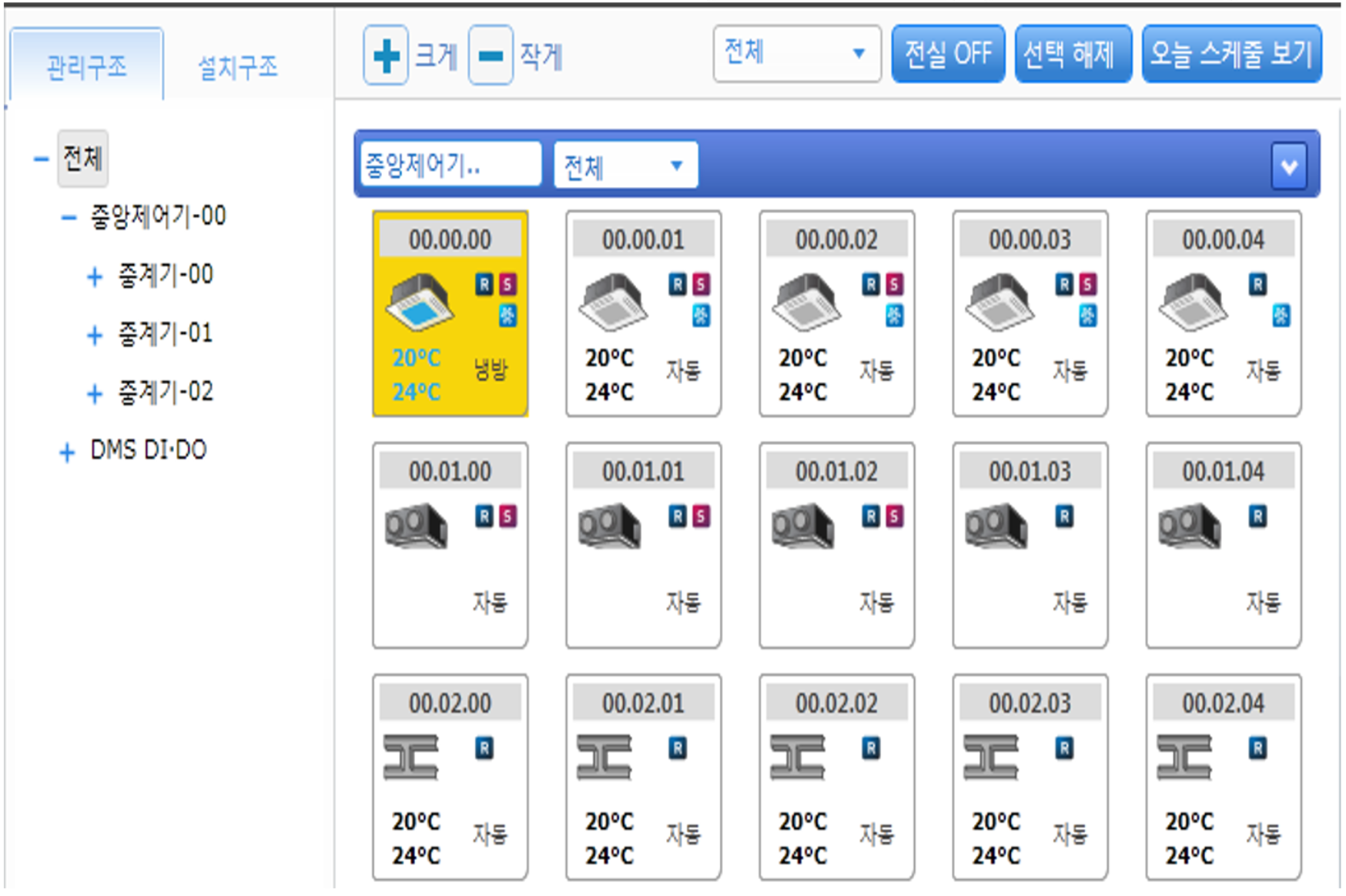Screen dimensions: 1346x896
Task: Expand the 중계기-01 tree node
Action: [95, 334]
